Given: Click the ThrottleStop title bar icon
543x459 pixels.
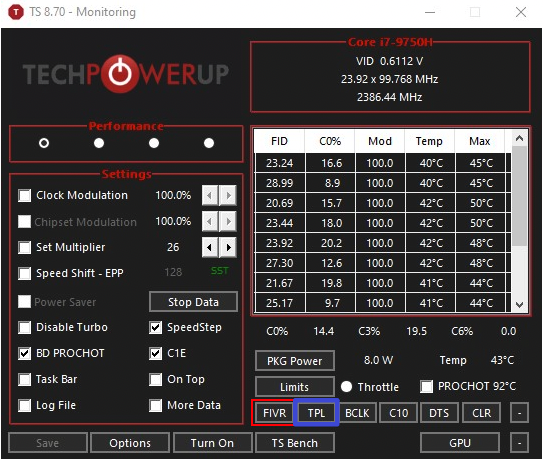Looking at the screenshot, I should click(x=16, y=12).
